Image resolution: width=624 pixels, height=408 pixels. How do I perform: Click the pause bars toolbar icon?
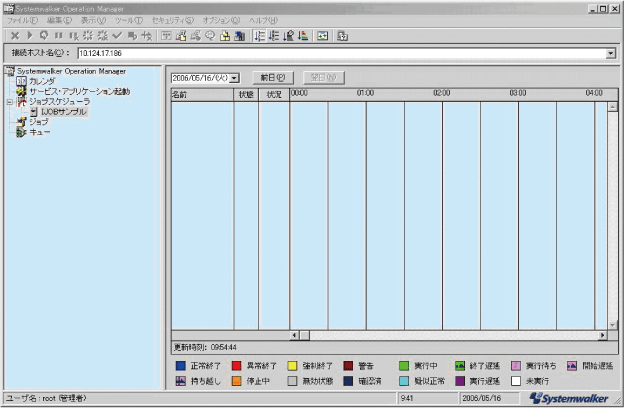point(59,36)
